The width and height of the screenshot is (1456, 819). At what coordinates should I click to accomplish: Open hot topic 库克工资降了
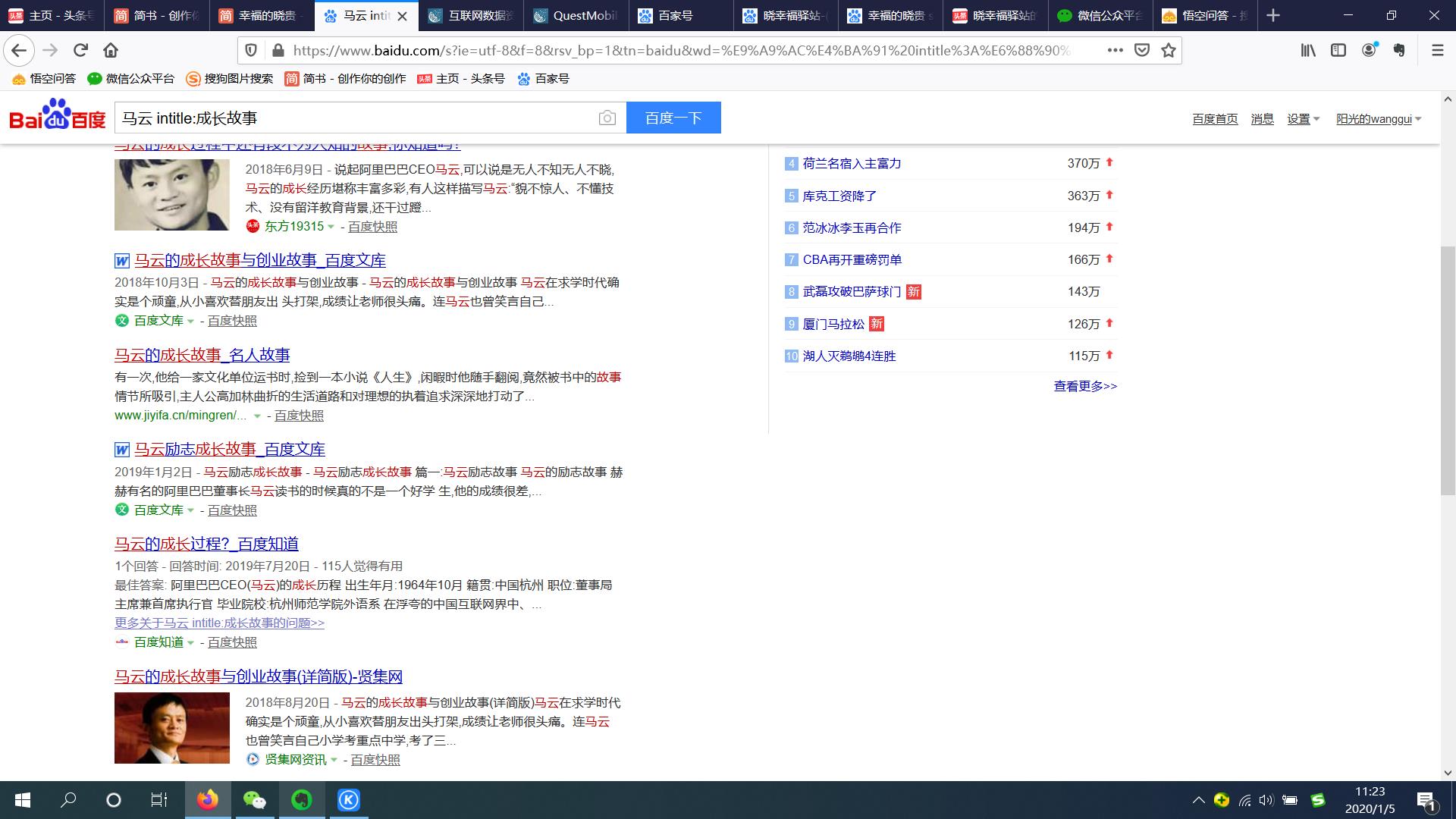(839, 196)
